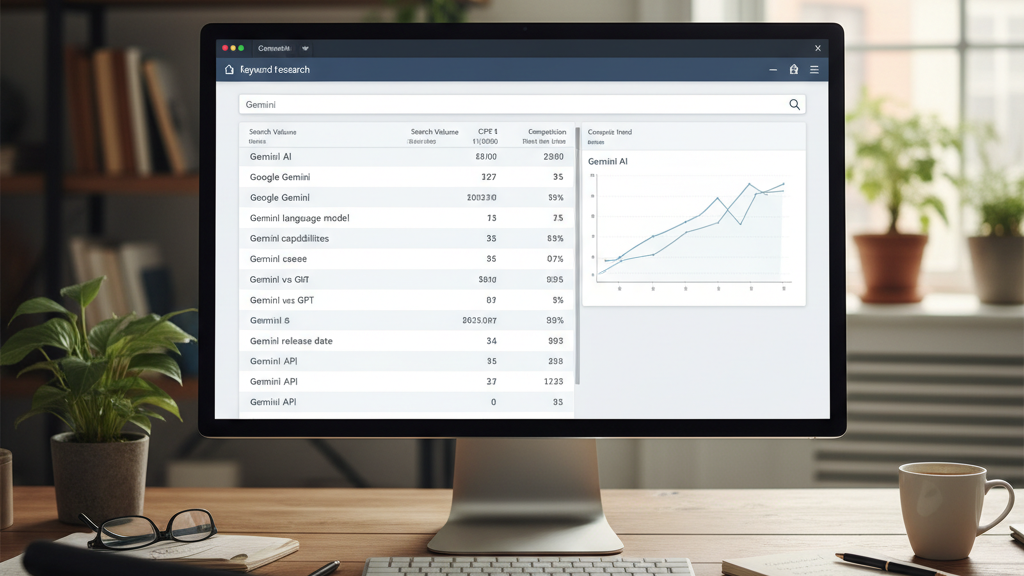Select the Gemini API row with 298
This screenshot has width=1024, height=576.
(x=406, y=361)
